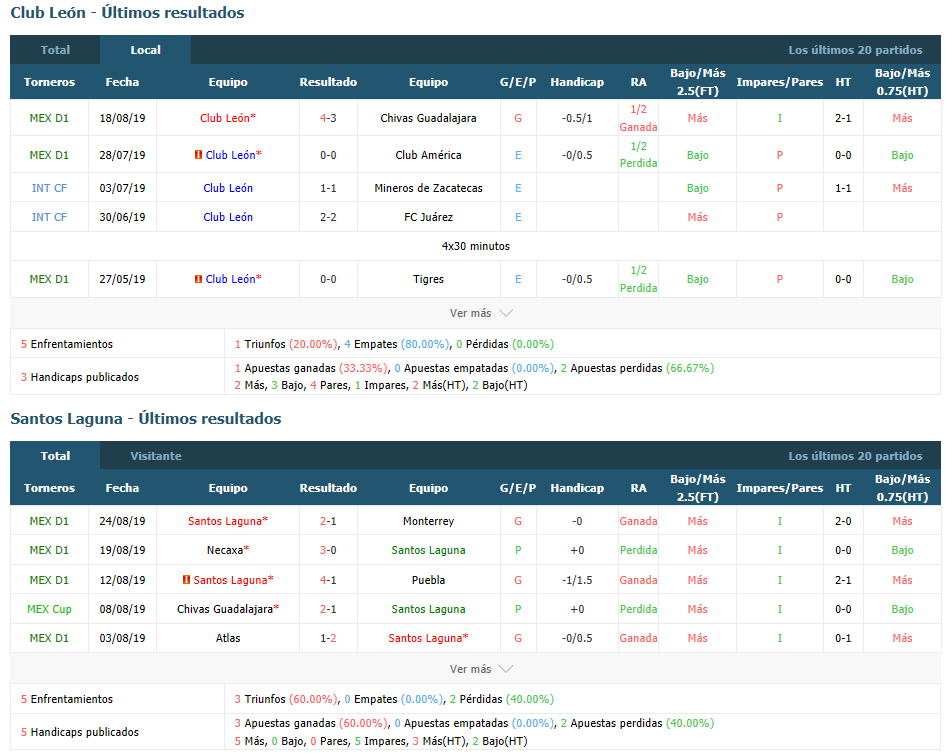
Task: Click 3 Triunfos (60.00%) summary text
Action: [x=285, y=699]
